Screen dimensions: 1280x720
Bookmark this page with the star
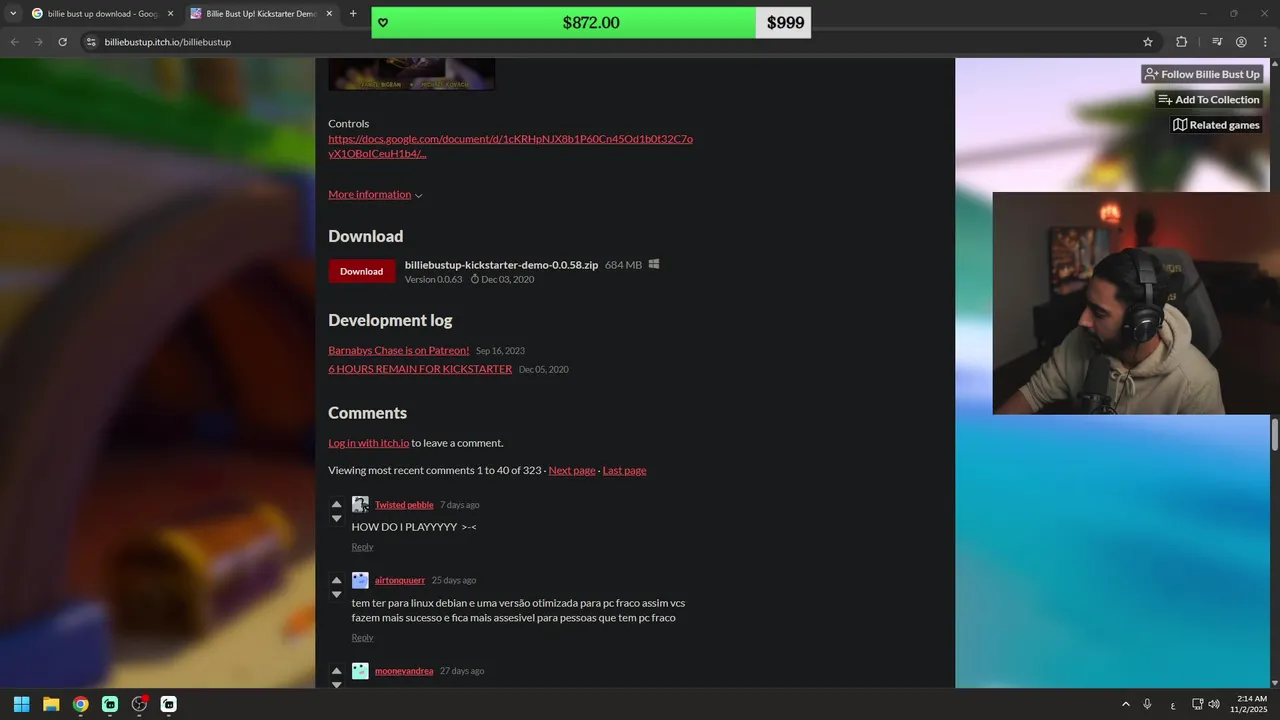[1148, 42]
